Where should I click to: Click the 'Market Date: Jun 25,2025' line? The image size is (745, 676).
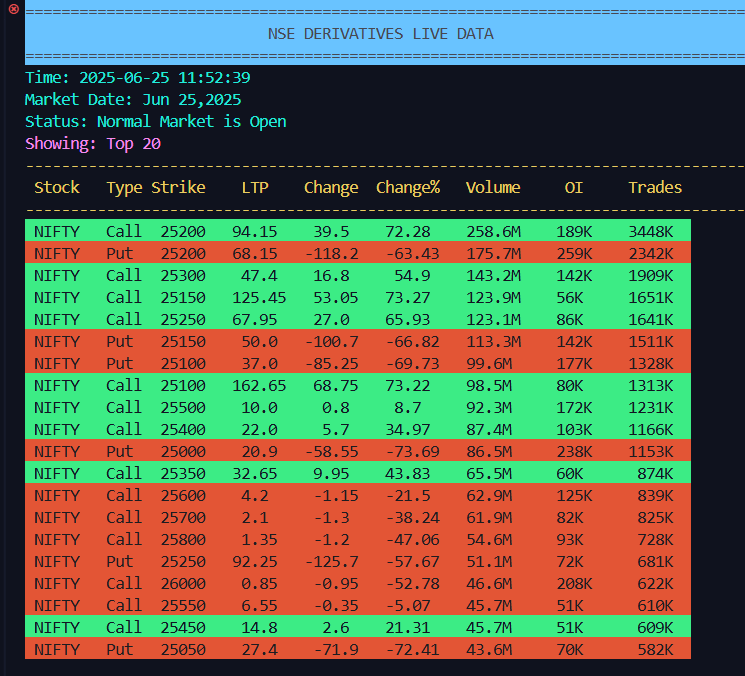pos(133,100)
